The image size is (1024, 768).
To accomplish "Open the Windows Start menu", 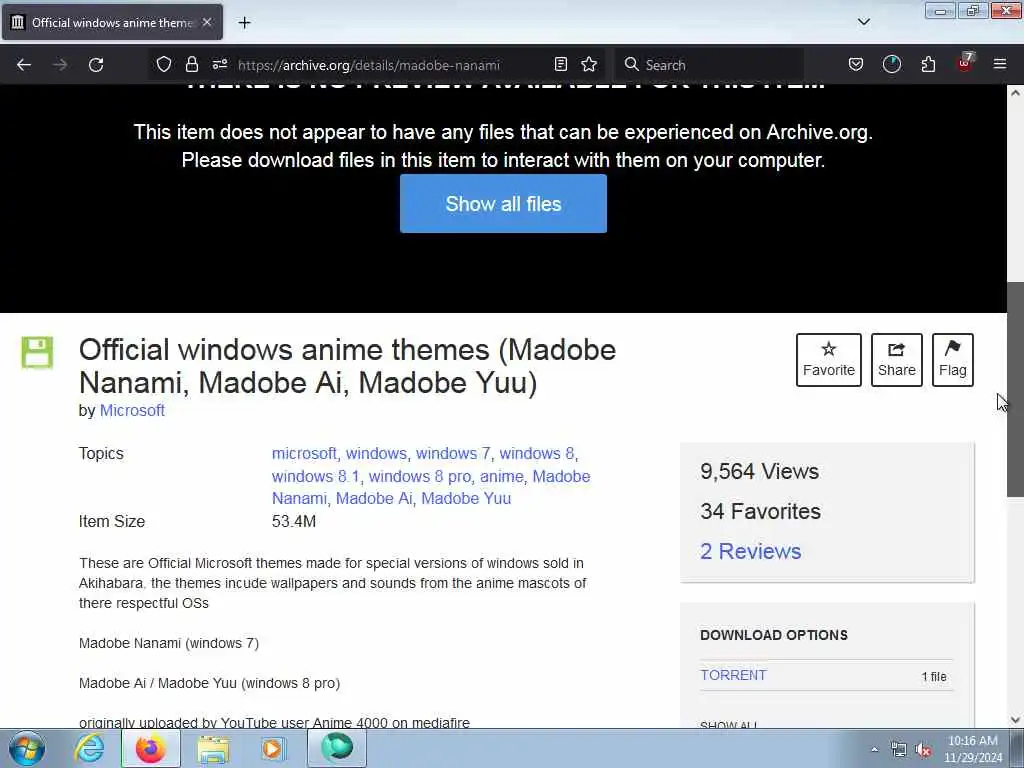I will click(x=27, y=748).
